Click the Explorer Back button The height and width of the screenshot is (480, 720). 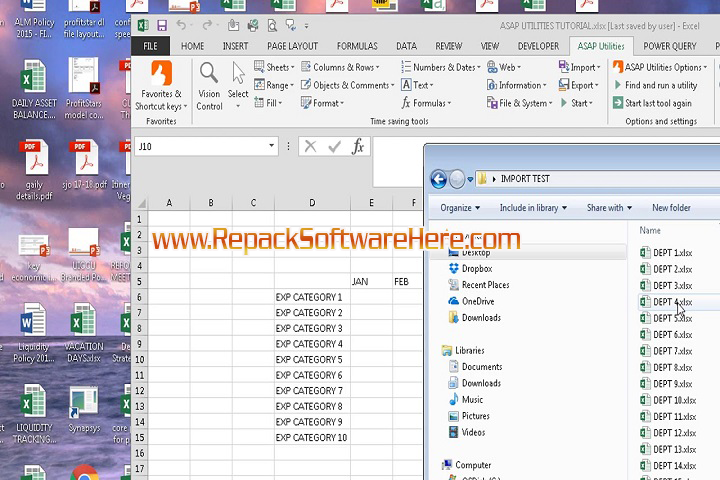(439, 179)
